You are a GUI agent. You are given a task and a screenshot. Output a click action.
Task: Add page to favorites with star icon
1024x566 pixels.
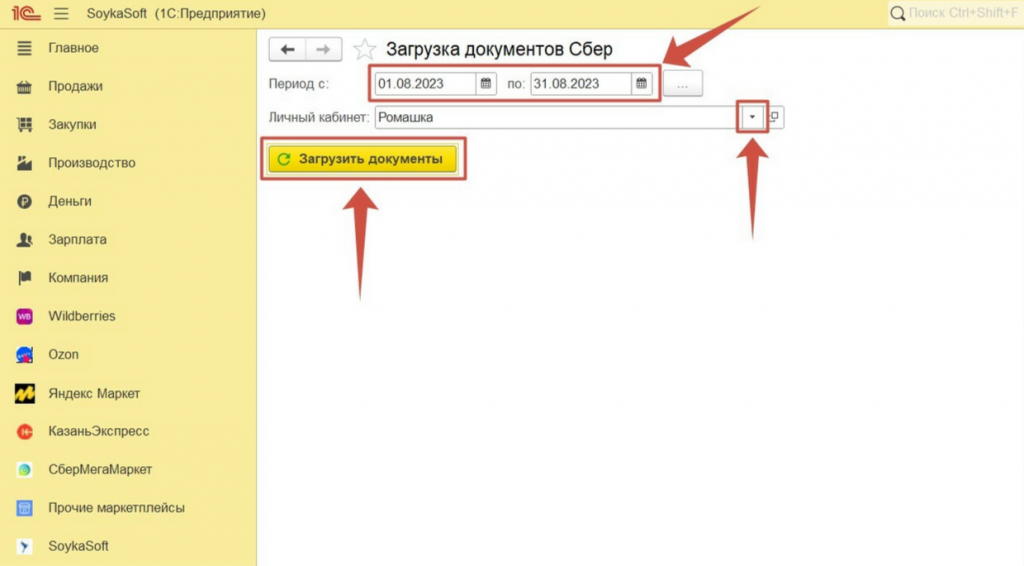click(x=365, y=50)
